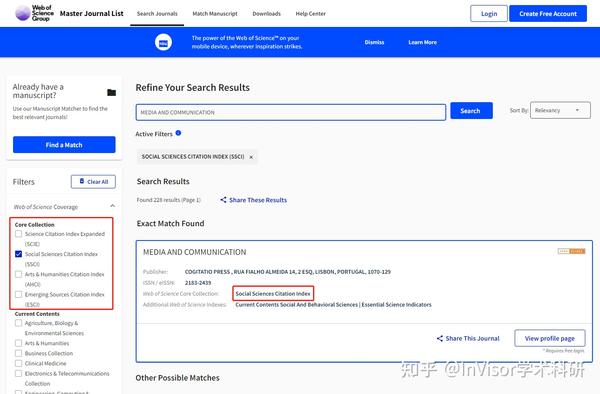Screen dimensions: 600x394
Task: Open the Sort By Relevancy dropdown
Action: click(560, 110)
